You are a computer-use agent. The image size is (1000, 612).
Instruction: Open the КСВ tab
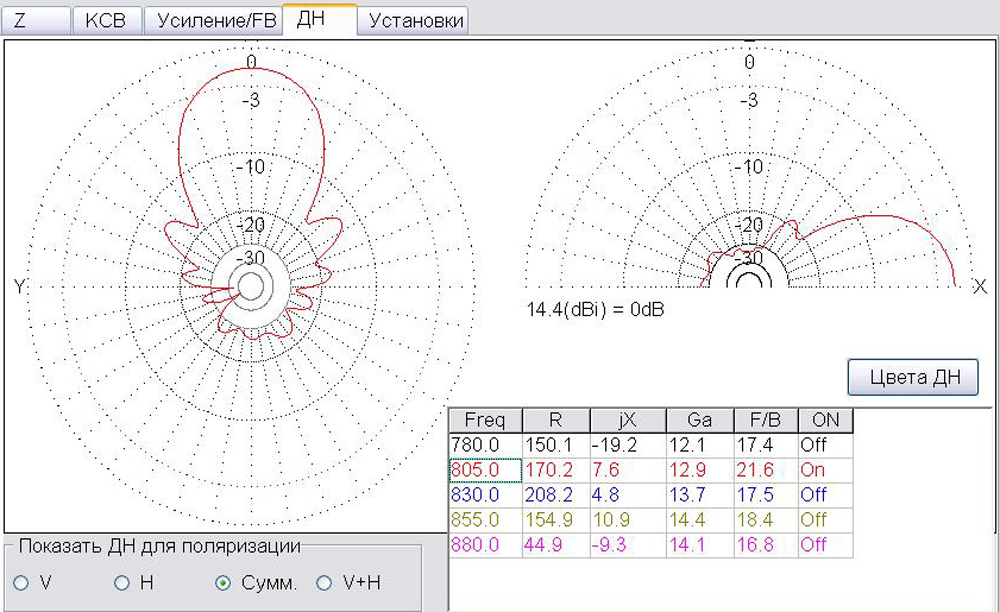[106, 21]
